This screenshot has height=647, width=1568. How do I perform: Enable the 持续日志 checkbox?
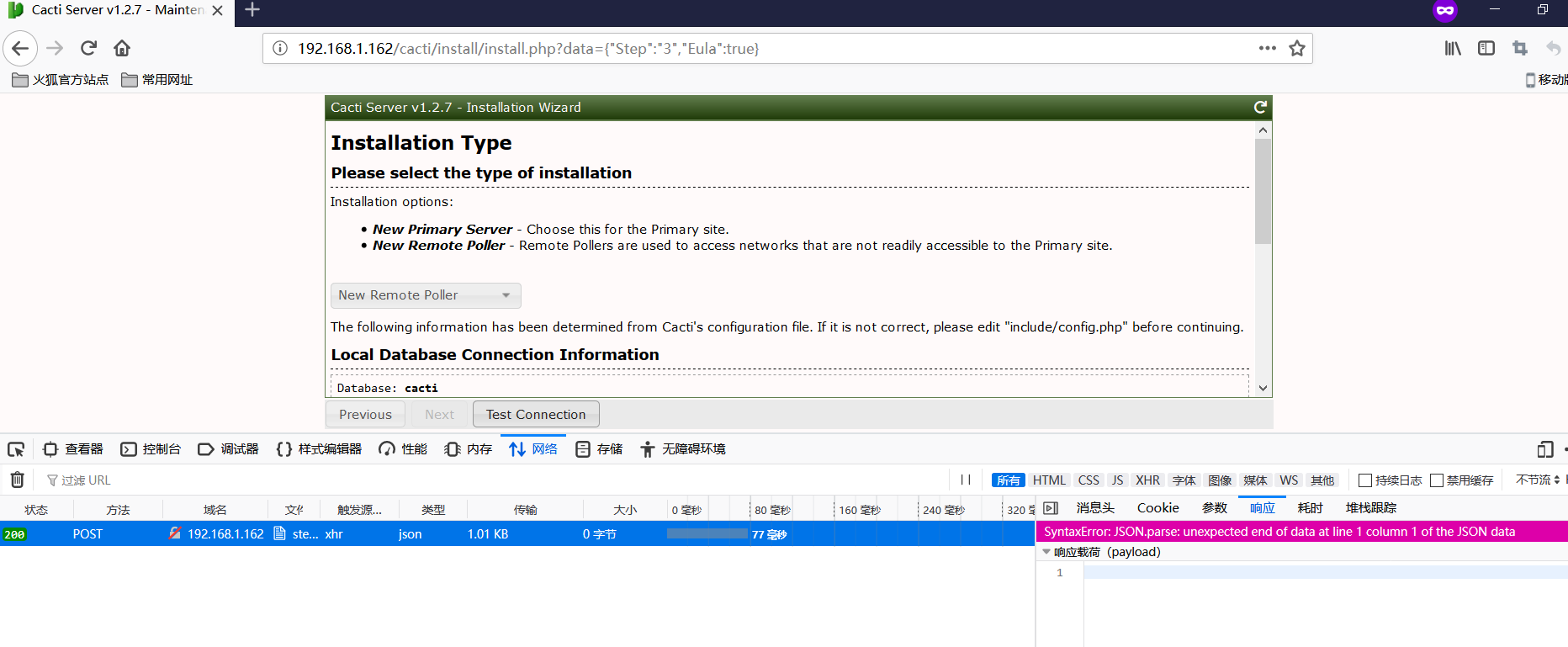[x=1365, y=480]
